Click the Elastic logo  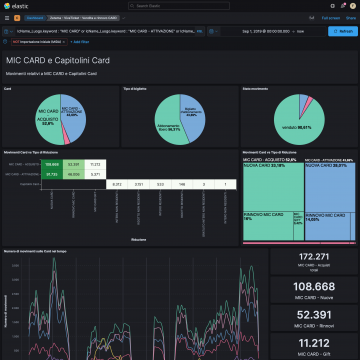[x=16, y=6]
